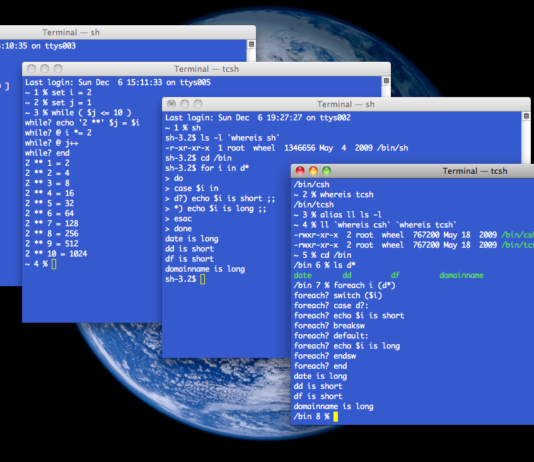Click the zoom button of the ttys002 sh window
This screenshot has height=462, width=534.
pos(198,104)
